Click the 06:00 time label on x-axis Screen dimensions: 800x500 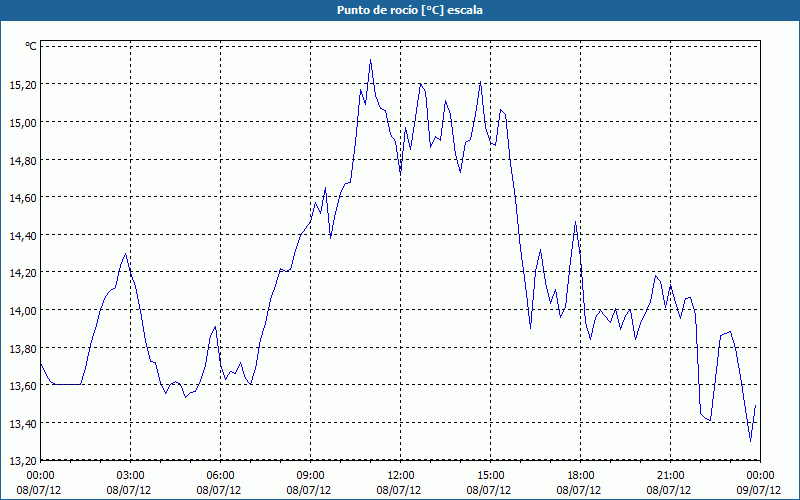220,476
